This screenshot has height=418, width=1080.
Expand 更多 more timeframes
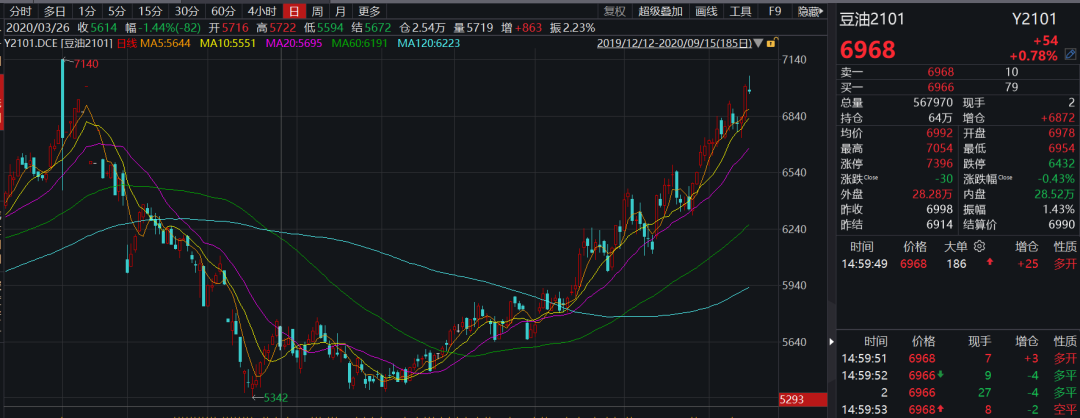(369, 12)
